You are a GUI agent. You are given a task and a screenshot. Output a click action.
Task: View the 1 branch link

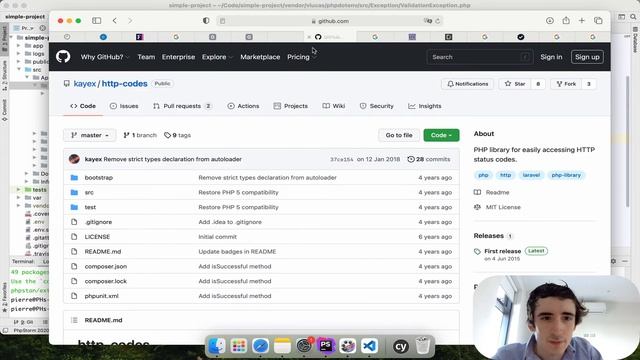tap(140, 135)
